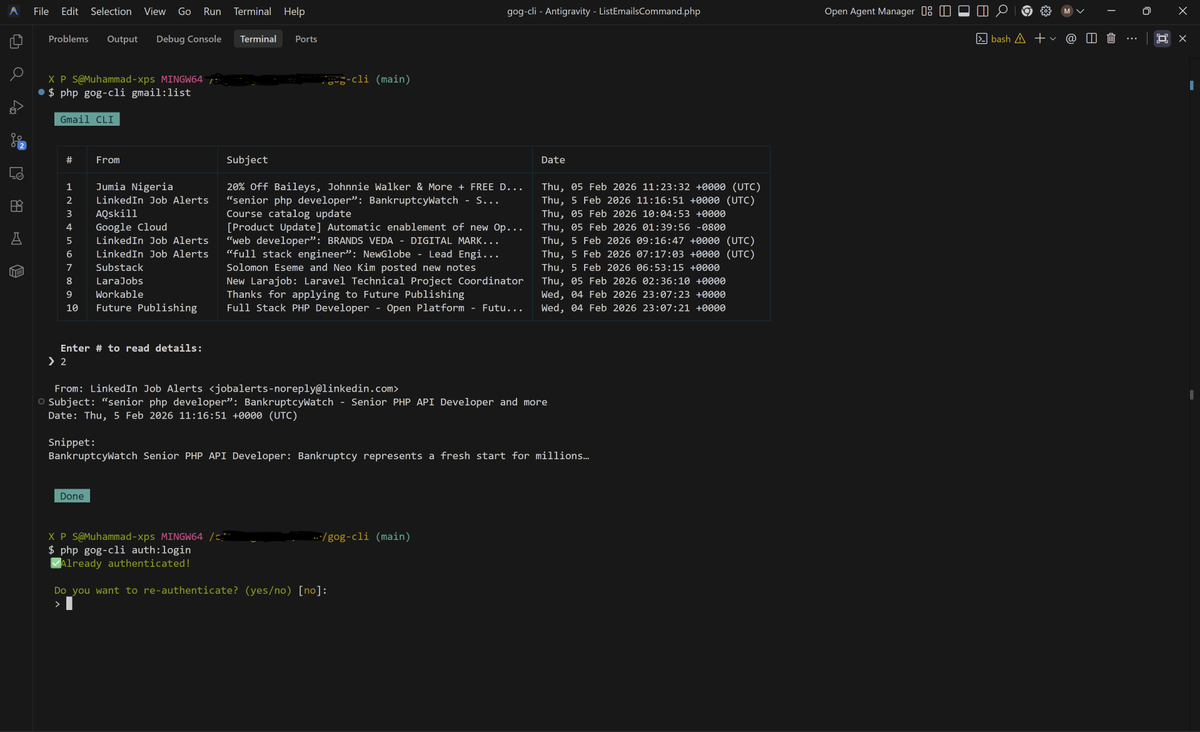Open the Explorer view in the activity bar

point(16,41)
